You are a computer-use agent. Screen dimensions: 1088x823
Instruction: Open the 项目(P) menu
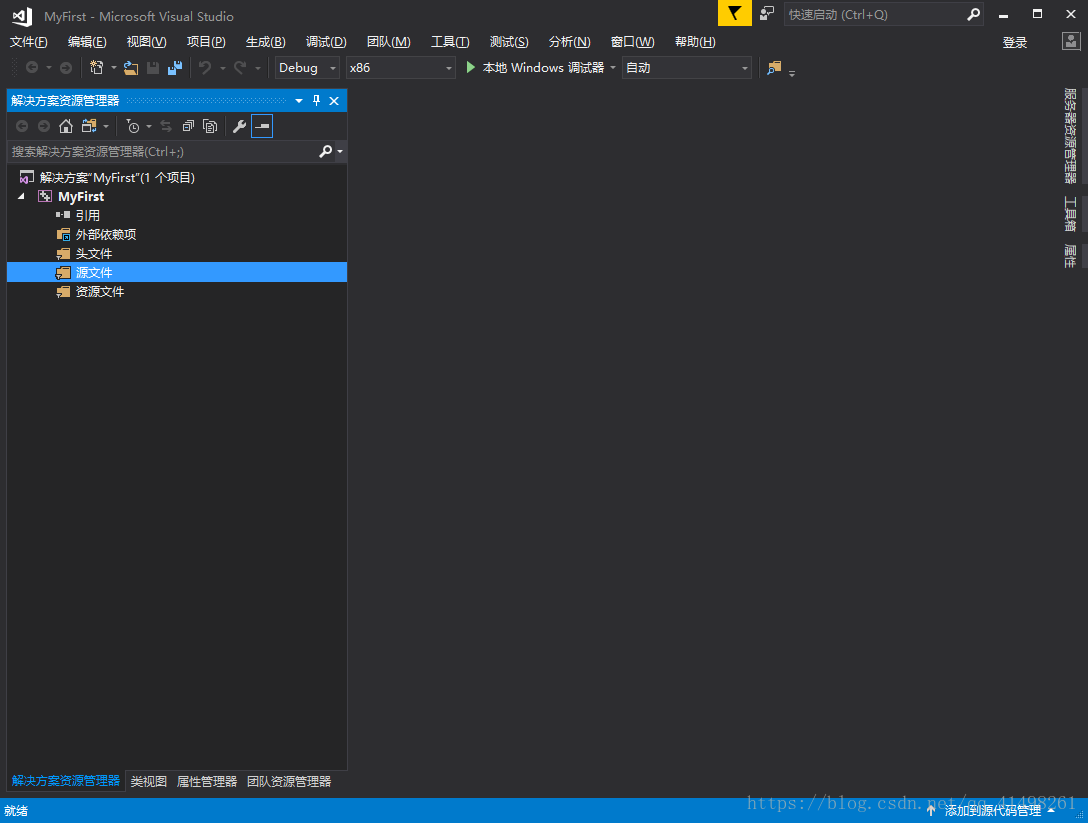click(x=206, y=42)
